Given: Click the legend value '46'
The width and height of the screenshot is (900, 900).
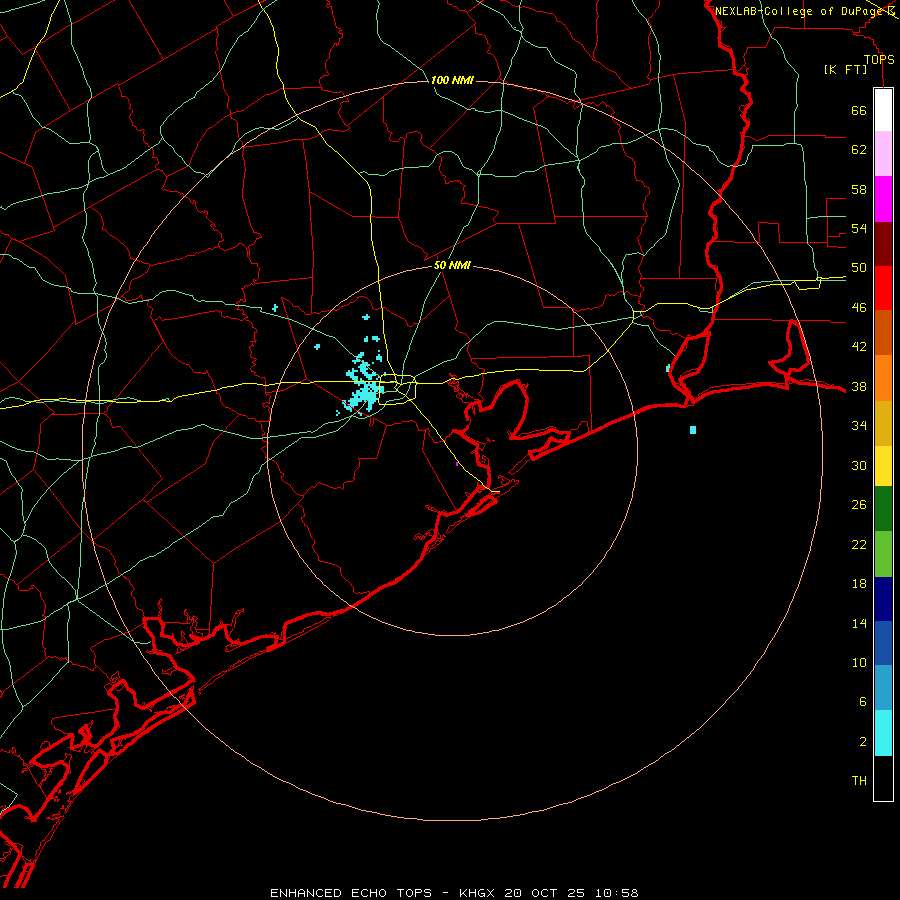Looking at the screenshot, I should pyautogui.click(x=859, y=308).
